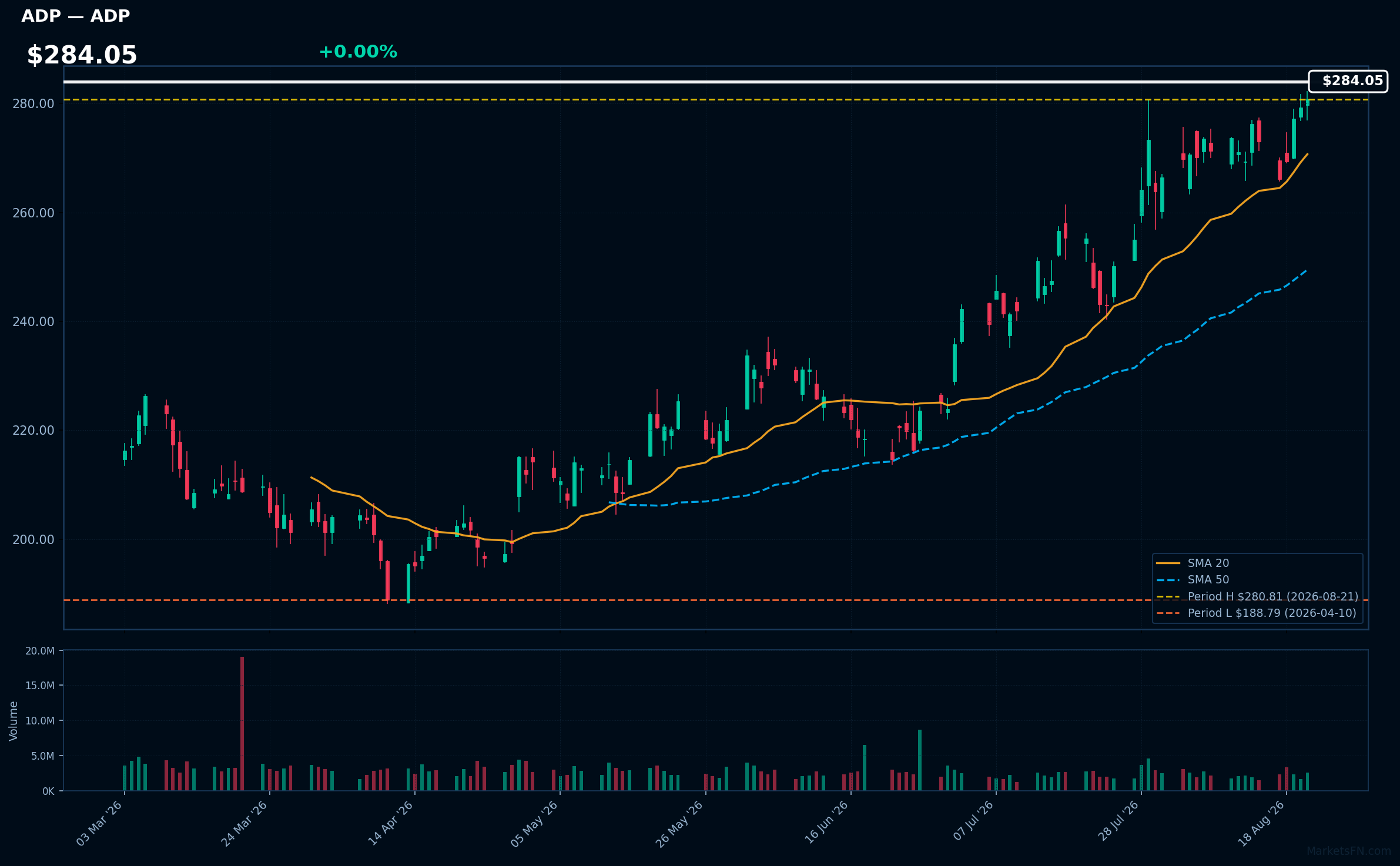Click the 24 Mar '26 date label
1400x866 pixels.
point(245,823)
